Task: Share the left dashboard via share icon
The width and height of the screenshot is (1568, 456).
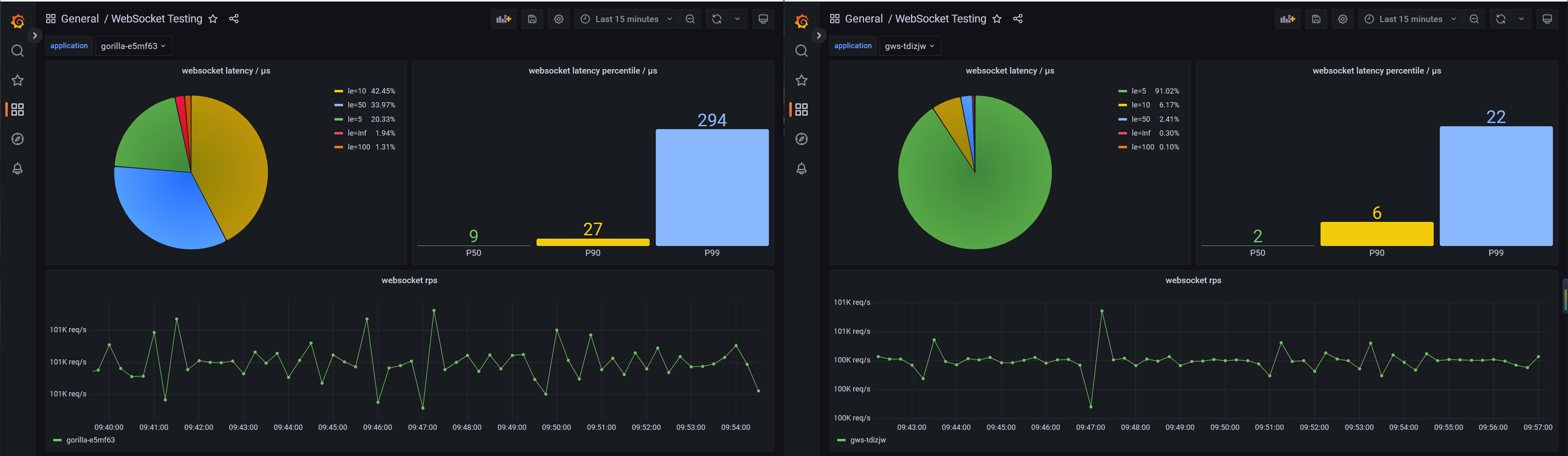Action: point(234,19)
